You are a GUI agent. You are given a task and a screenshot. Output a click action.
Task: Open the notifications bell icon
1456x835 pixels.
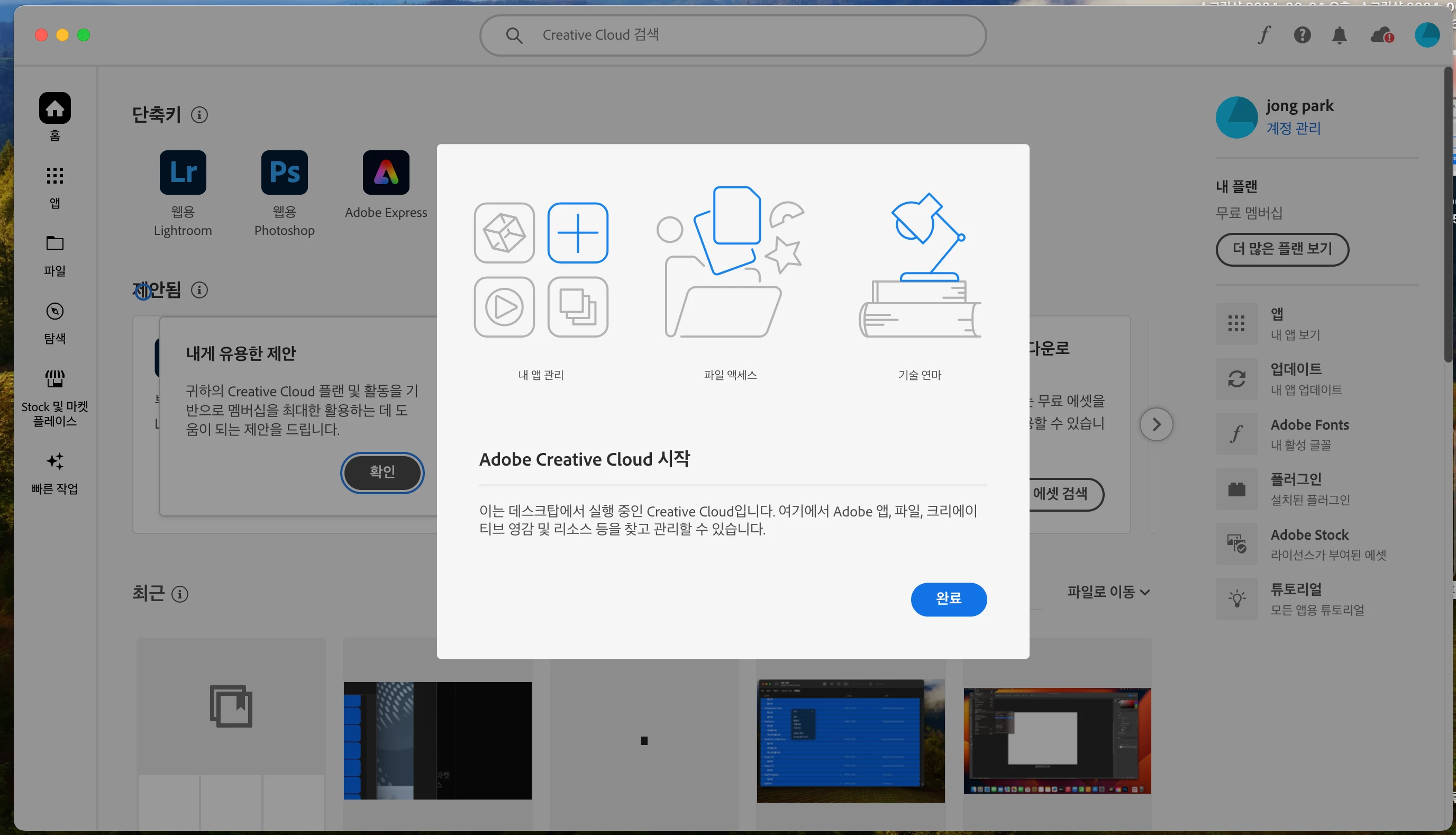(x=1339, y=35)
